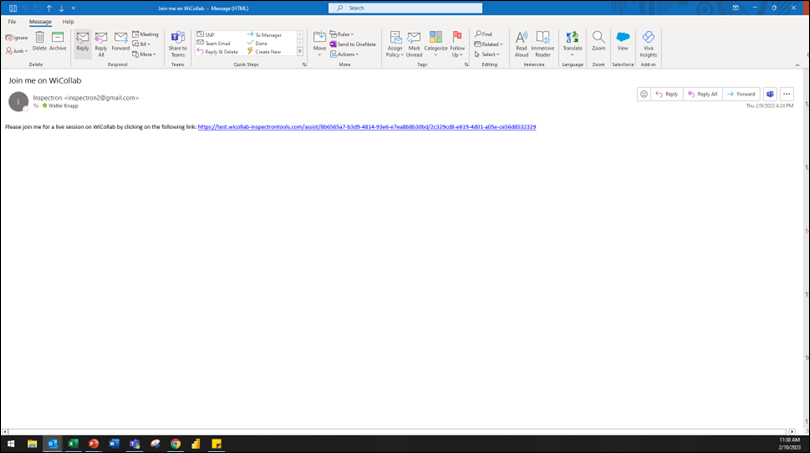This screenshot has height=453, width=810.
Task: Open the WiCollab session hyperlink
Action: click(x=367, y=127)
